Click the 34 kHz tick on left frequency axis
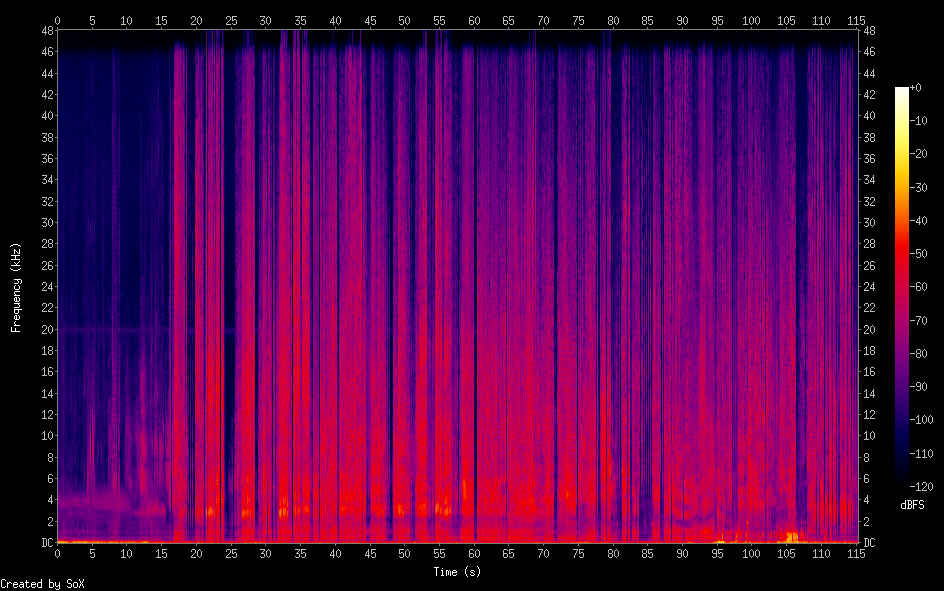This screenshot has height=591, width=944. 44,180
